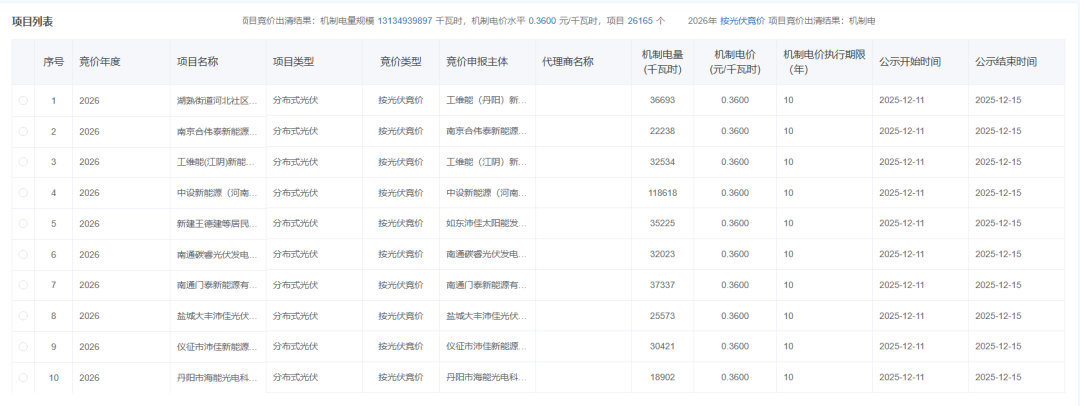Click the 项目名称 column header
The height and width of the screenshot is (406, 1080).
point(197,62)
